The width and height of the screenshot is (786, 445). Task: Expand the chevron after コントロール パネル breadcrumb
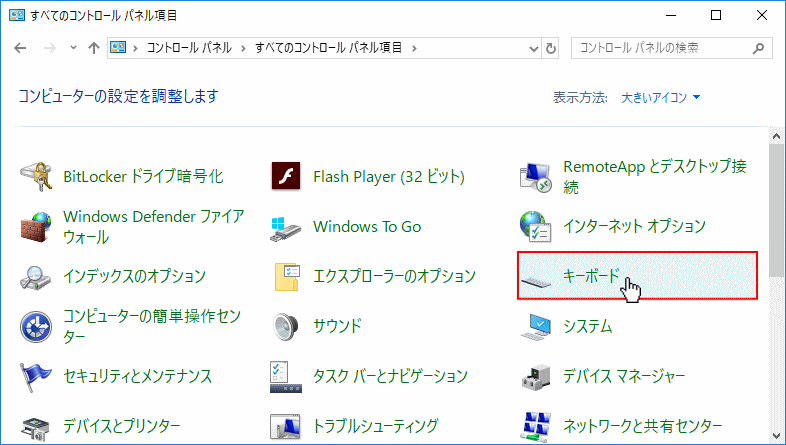pyautogui.click(x=243, y=48)
